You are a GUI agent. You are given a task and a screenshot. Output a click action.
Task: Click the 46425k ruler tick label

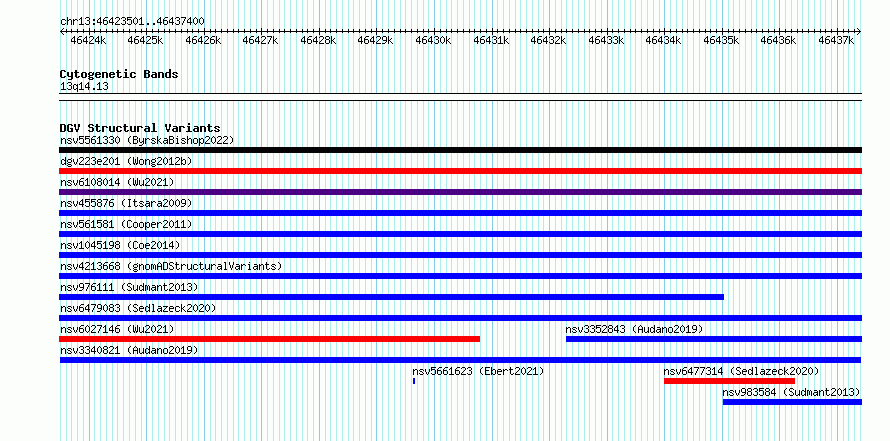(x=145, y=40)
